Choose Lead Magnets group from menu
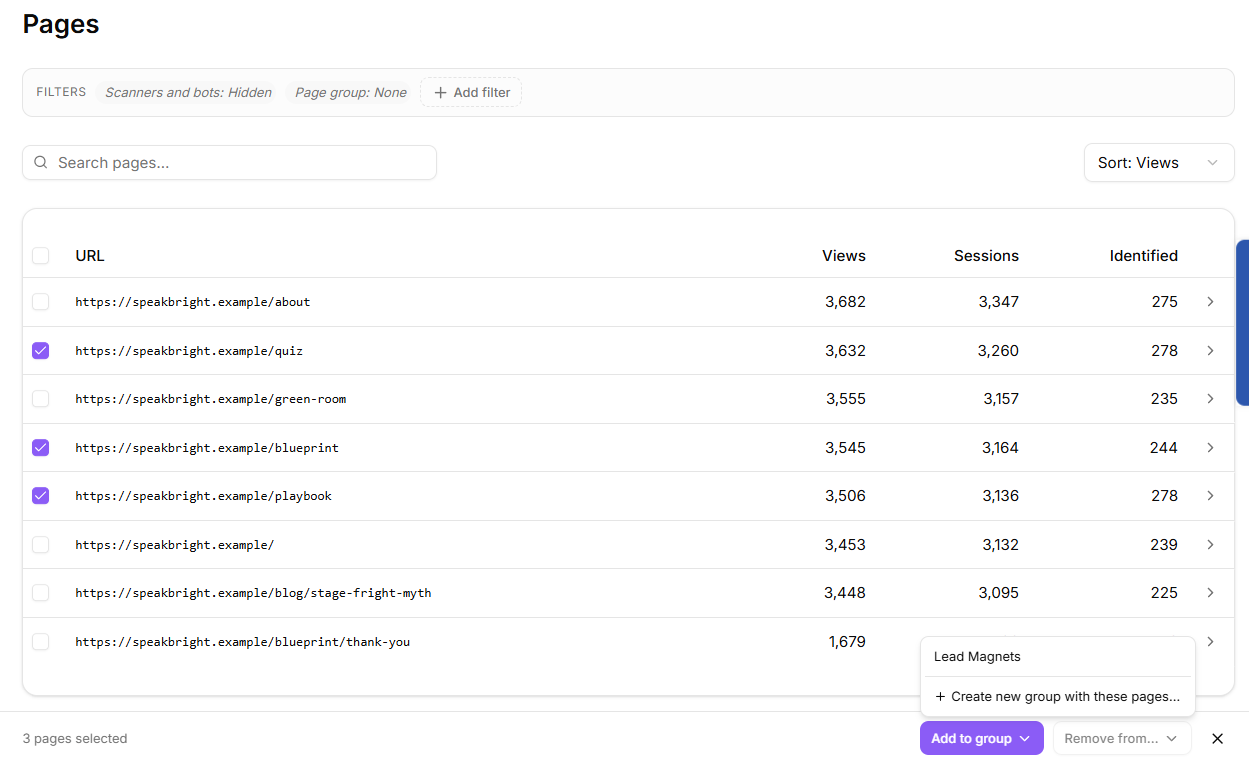The width and height of the screenshot is (1249, 772). (x=1058, y=657)
